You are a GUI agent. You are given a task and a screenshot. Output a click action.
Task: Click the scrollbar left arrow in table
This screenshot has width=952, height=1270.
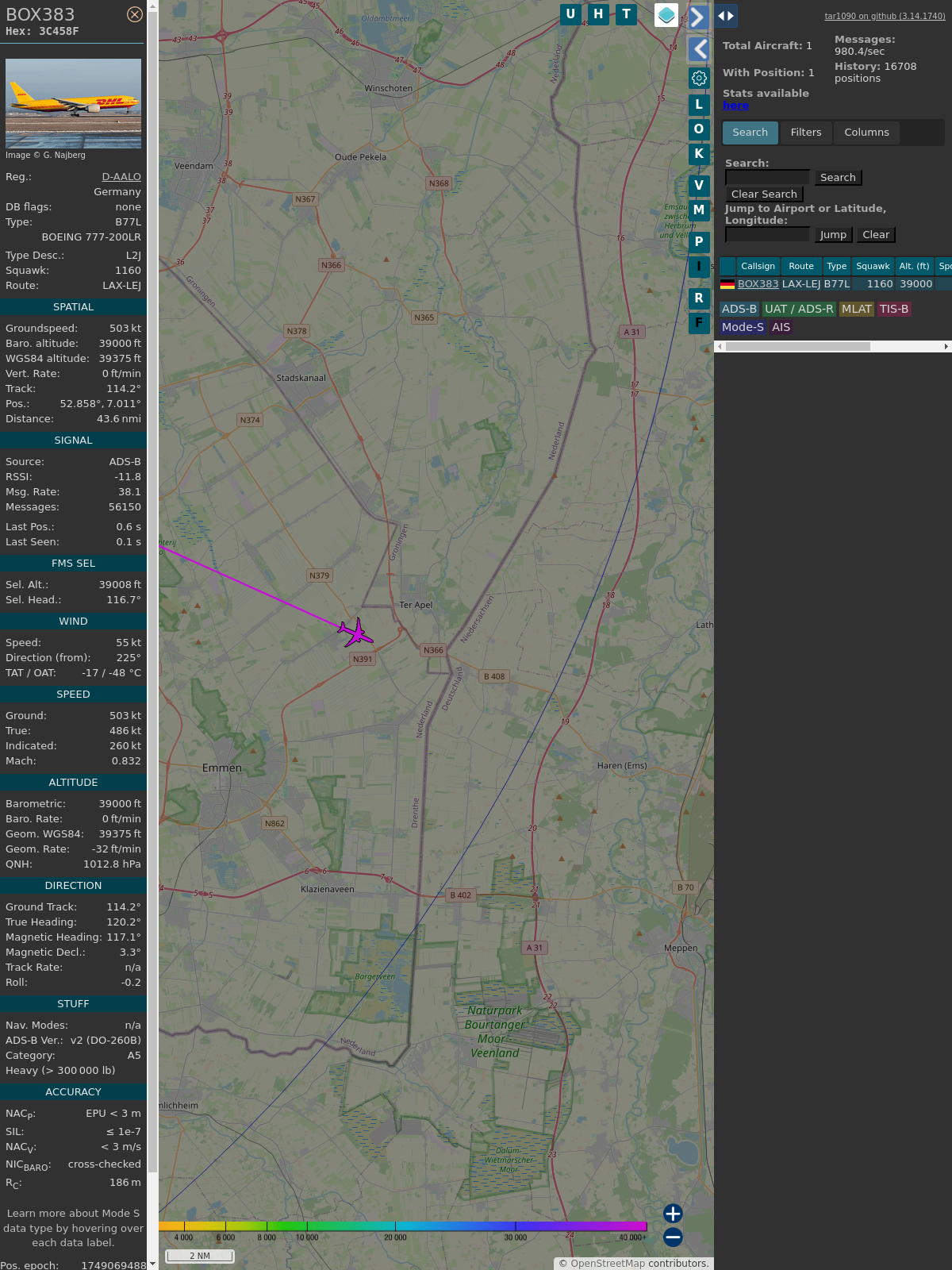[x=720, y=346]
